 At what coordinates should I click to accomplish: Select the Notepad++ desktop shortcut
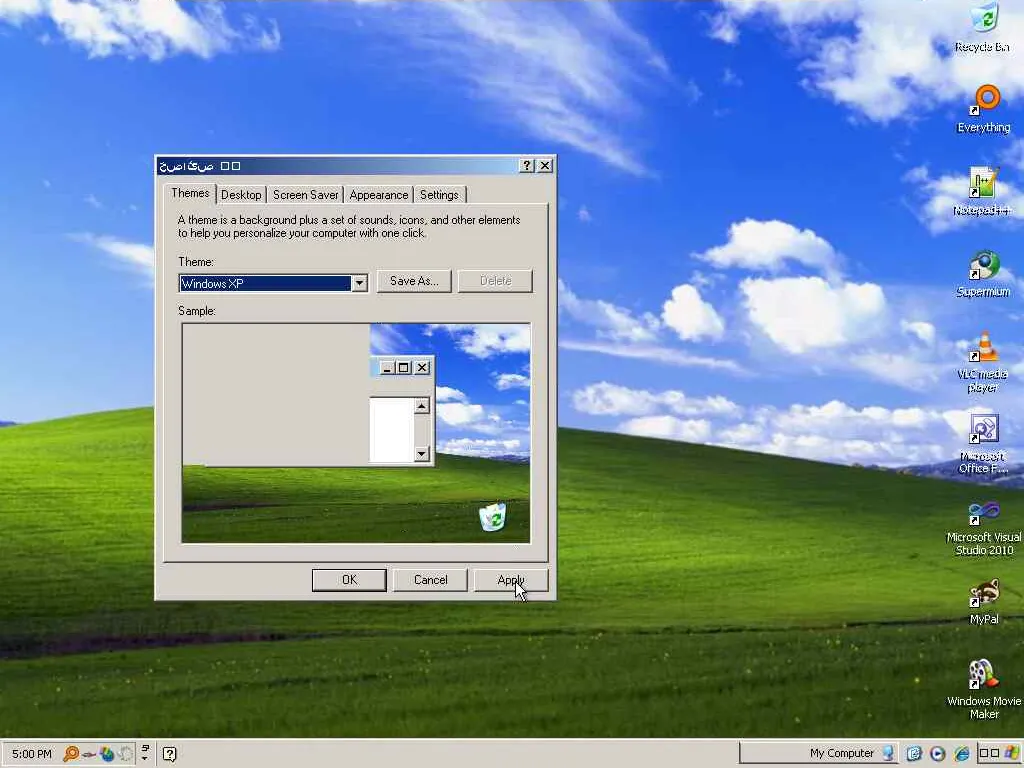(982, 191)
